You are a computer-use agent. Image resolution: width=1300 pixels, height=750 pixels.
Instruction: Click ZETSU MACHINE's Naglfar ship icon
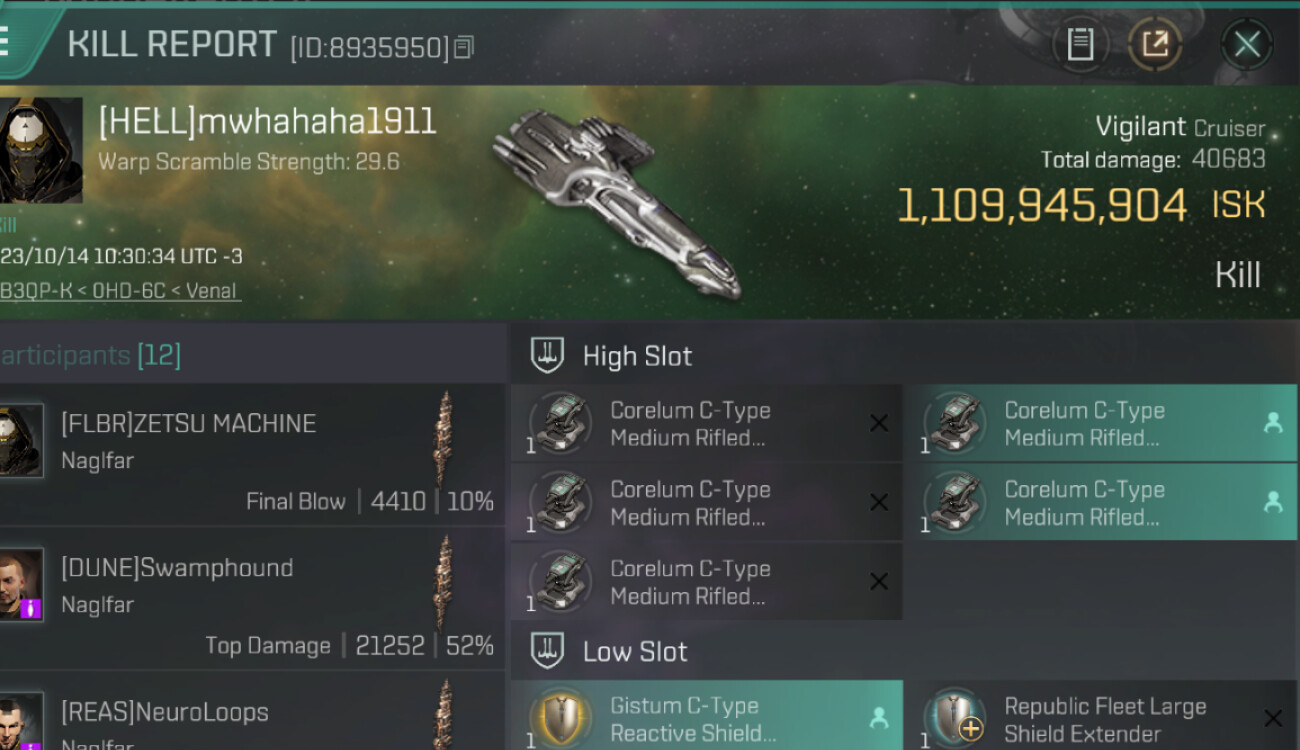tap(443, 438)
